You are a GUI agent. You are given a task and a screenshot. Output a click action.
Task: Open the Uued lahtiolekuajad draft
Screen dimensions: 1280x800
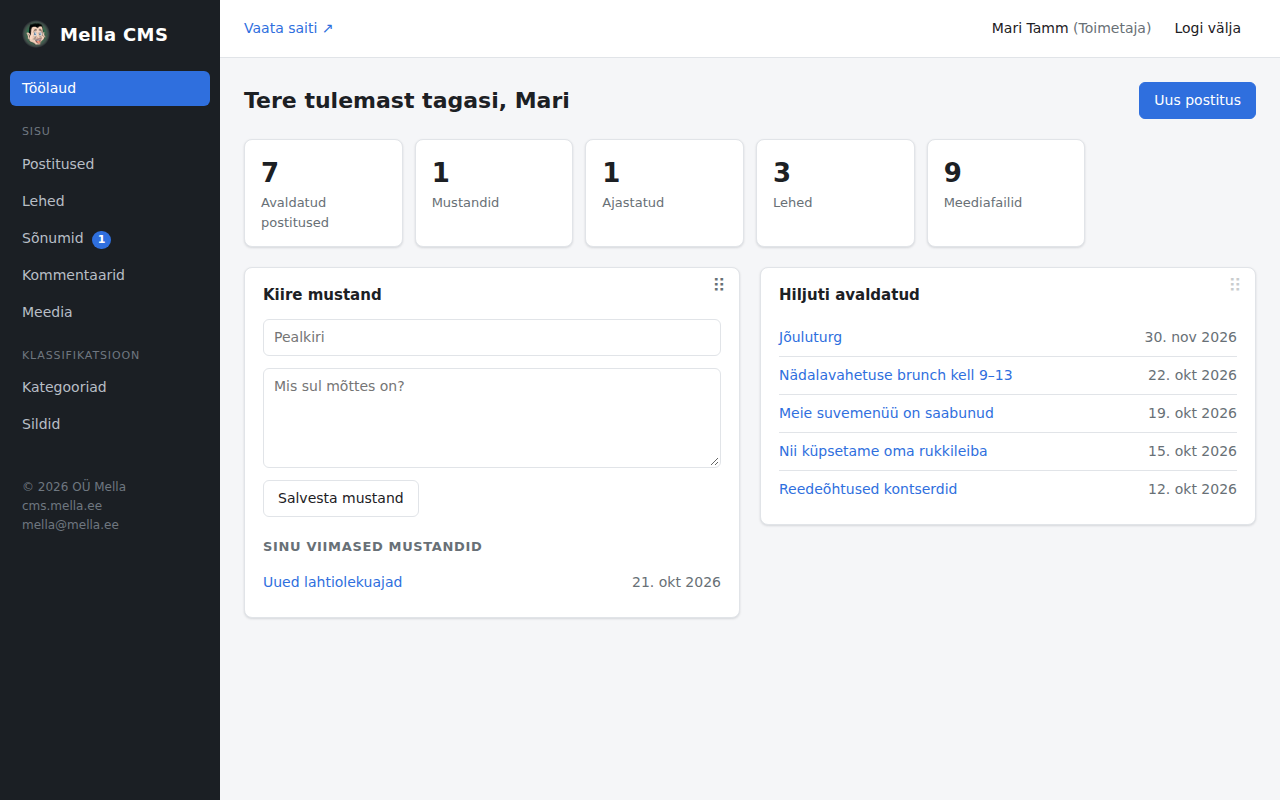pyautogui.click(x=333, y=582)
